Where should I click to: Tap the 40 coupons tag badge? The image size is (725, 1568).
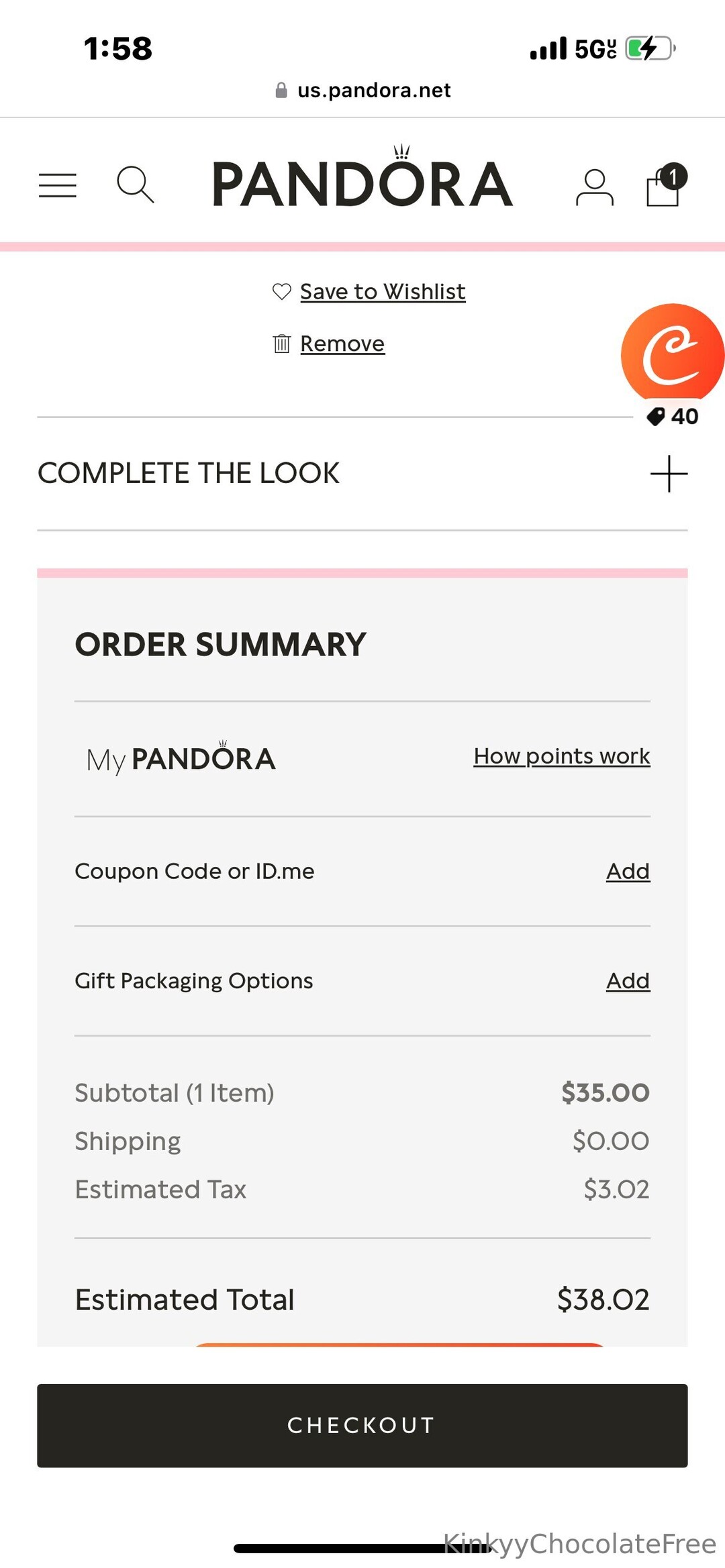[673, 417]
